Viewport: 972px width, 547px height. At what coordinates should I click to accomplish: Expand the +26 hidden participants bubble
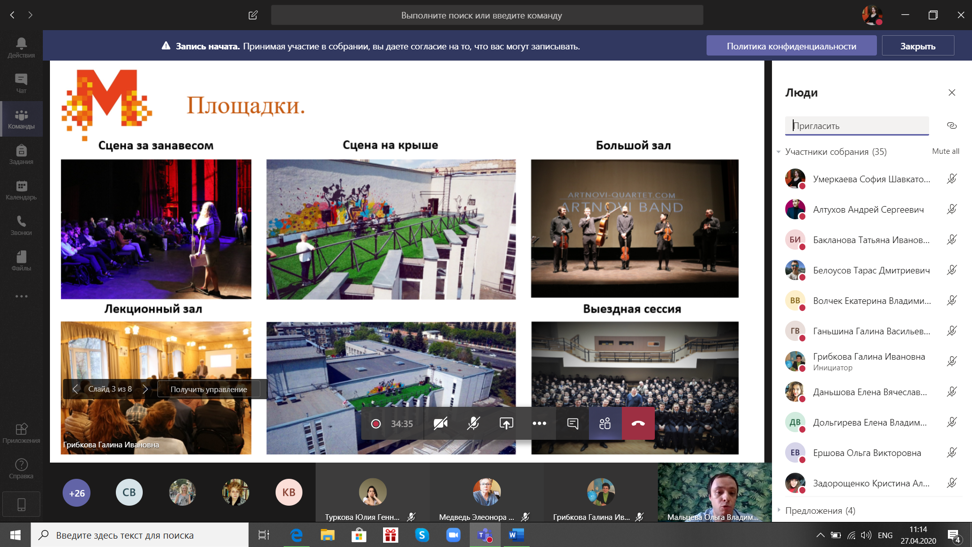click(77, 492)
